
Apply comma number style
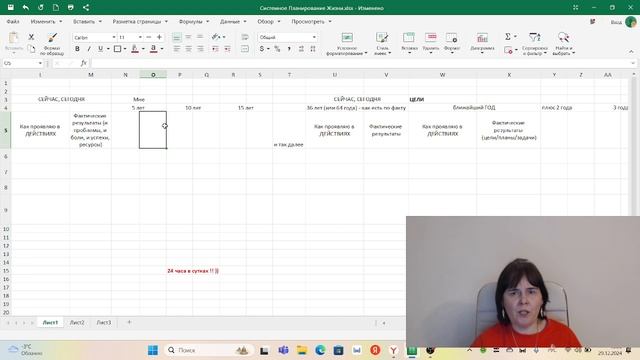coord(289,49)
